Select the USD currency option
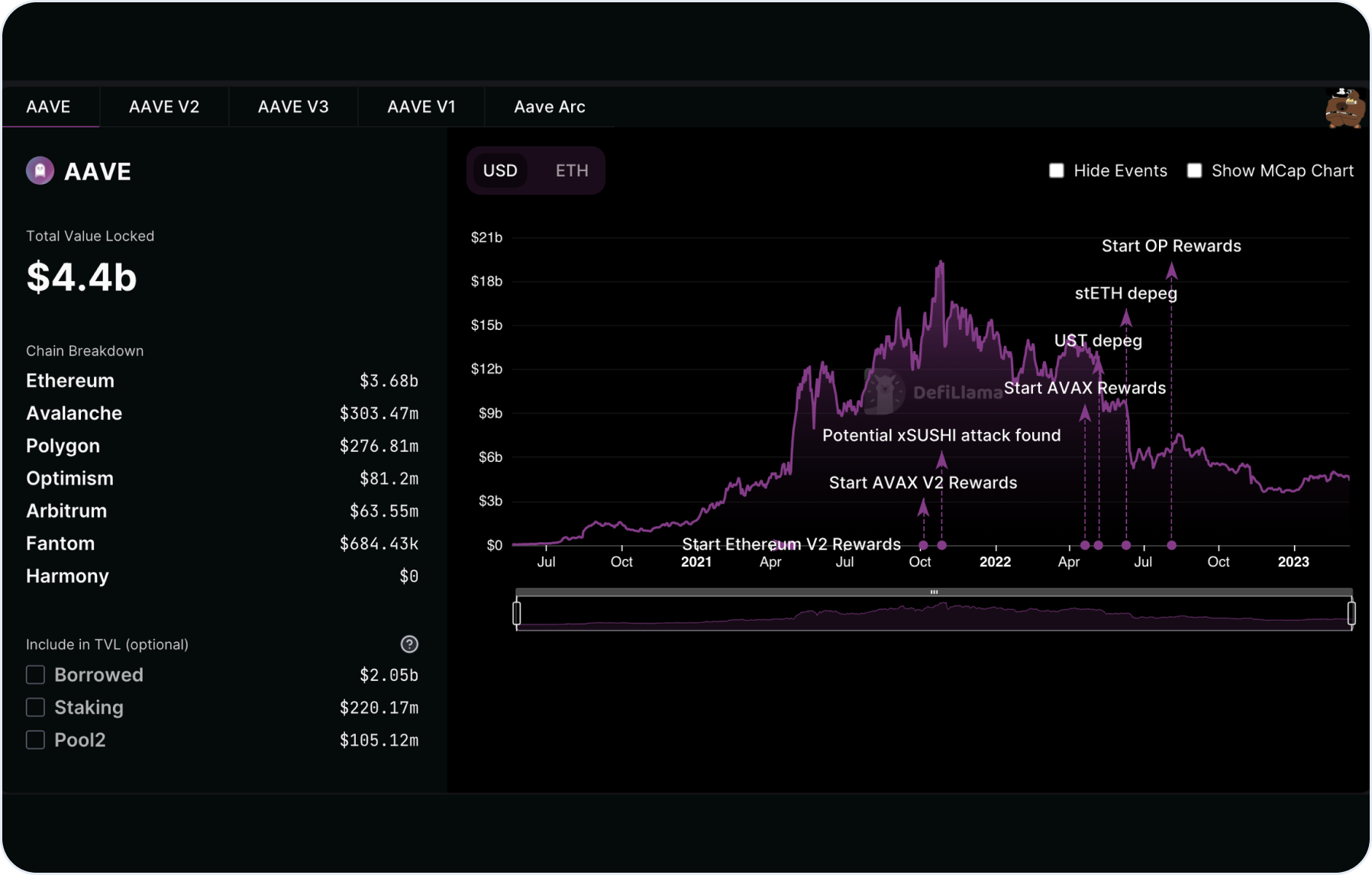The image size is (1372, 875). (499, 170)
